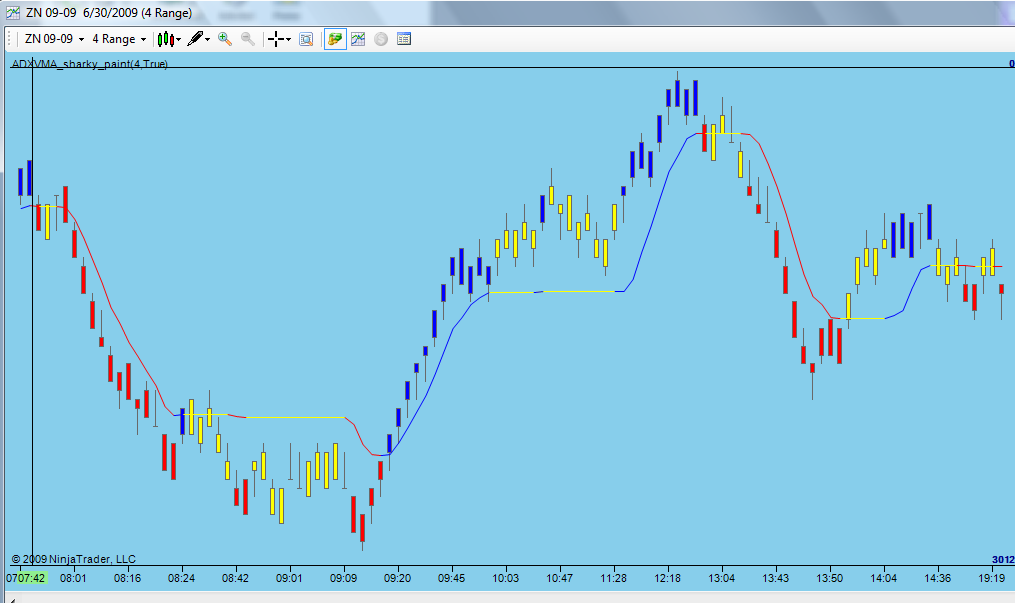The image size is (1015, 603).
Task: Open the indicators chart icon
Action: click(x=358, y=39)
